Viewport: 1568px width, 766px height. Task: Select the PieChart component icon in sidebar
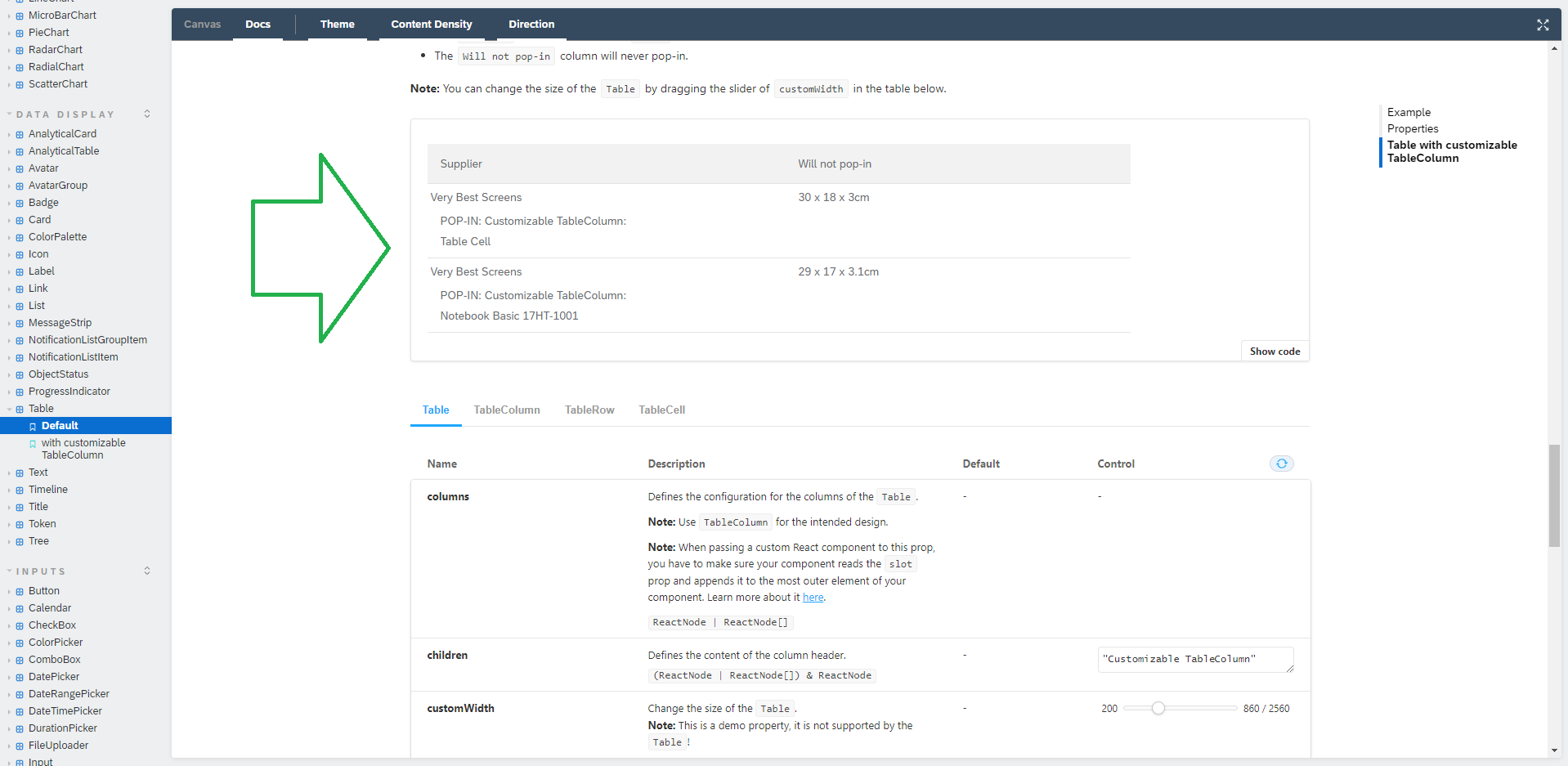pyautogui.click(x=18, y=32)
